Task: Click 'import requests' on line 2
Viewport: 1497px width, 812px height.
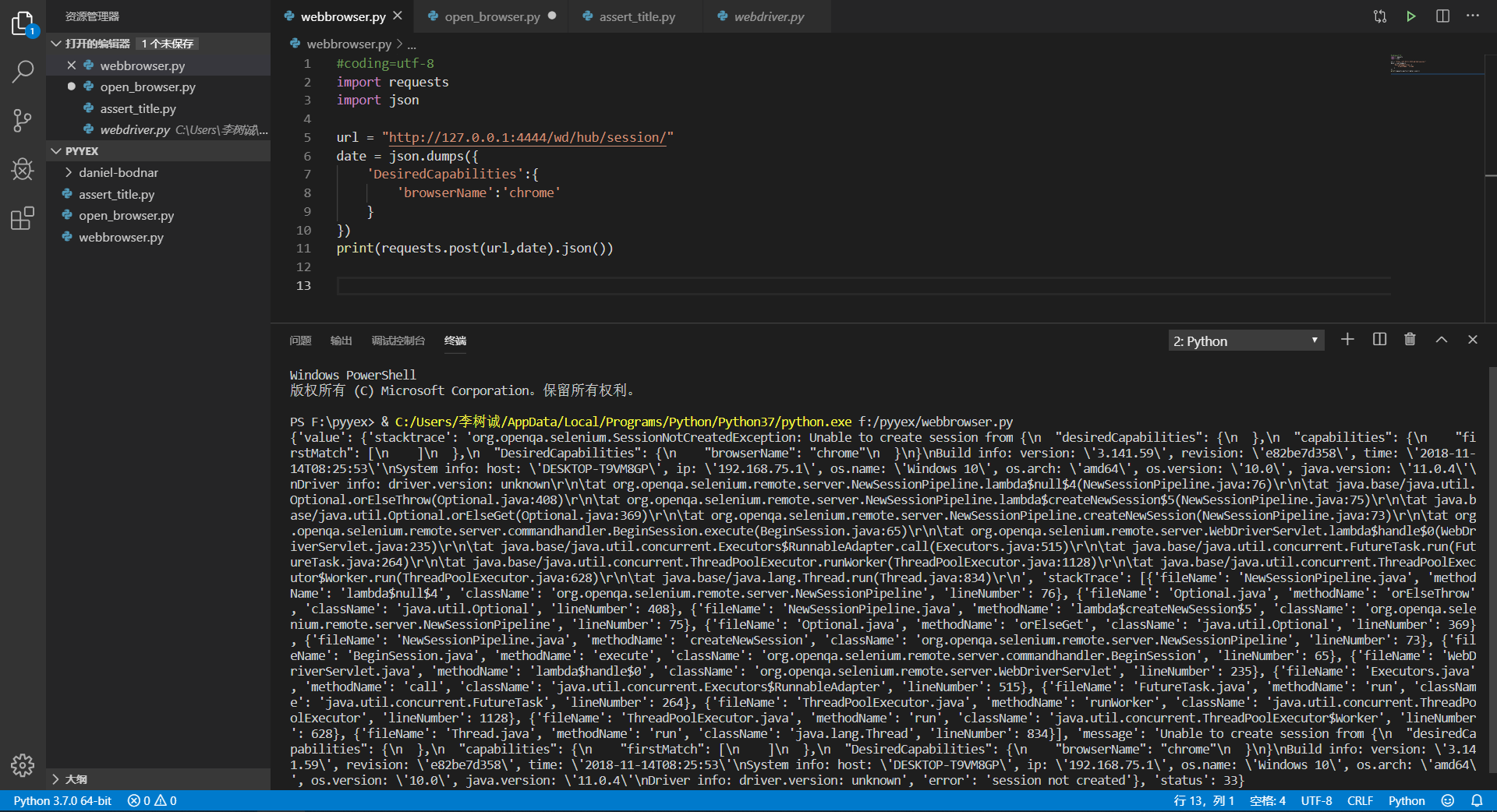Action: click(x=392, y=82)
